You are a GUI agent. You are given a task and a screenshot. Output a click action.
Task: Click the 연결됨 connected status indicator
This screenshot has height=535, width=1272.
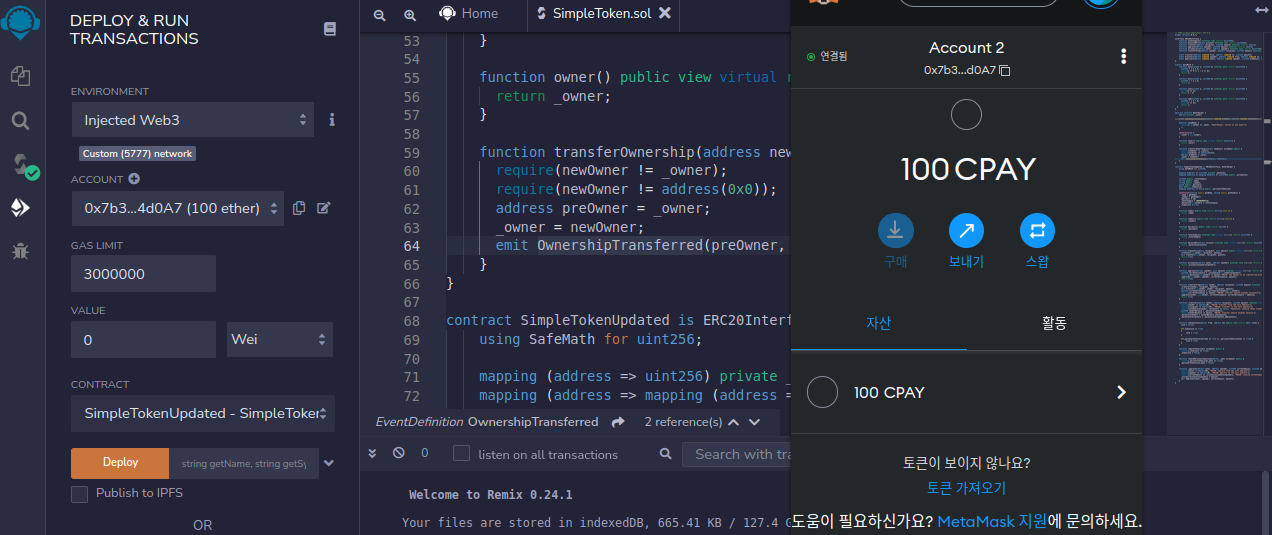826,56
